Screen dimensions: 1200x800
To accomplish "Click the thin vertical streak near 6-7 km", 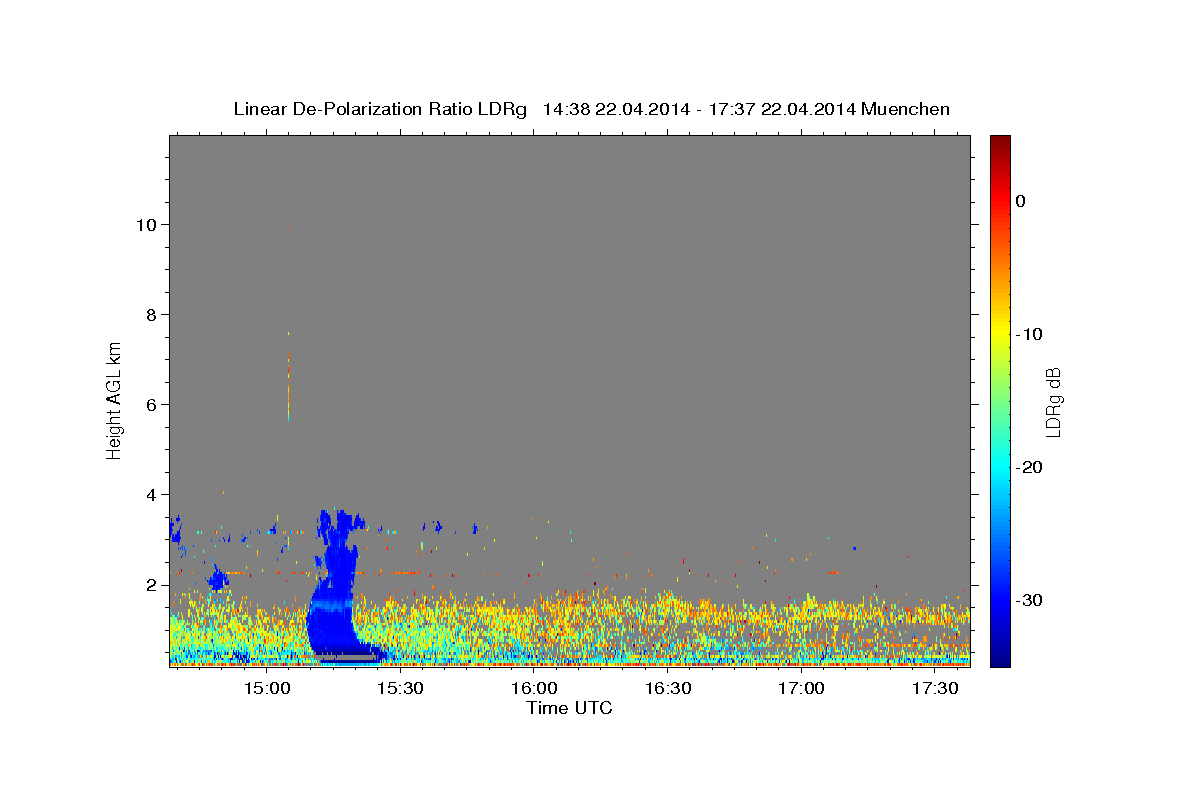I will coord(288,385).
